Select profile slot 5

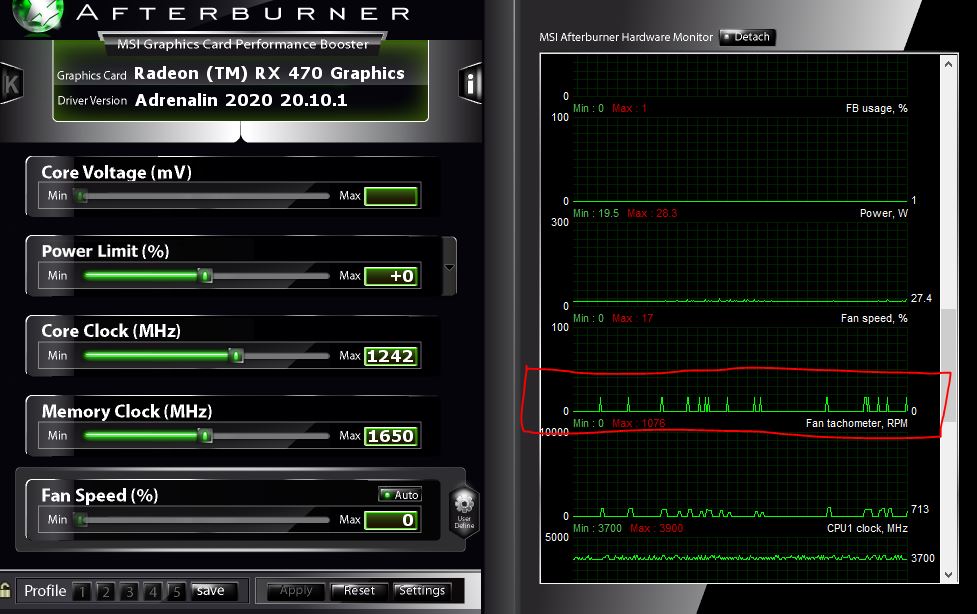point(176,591)
